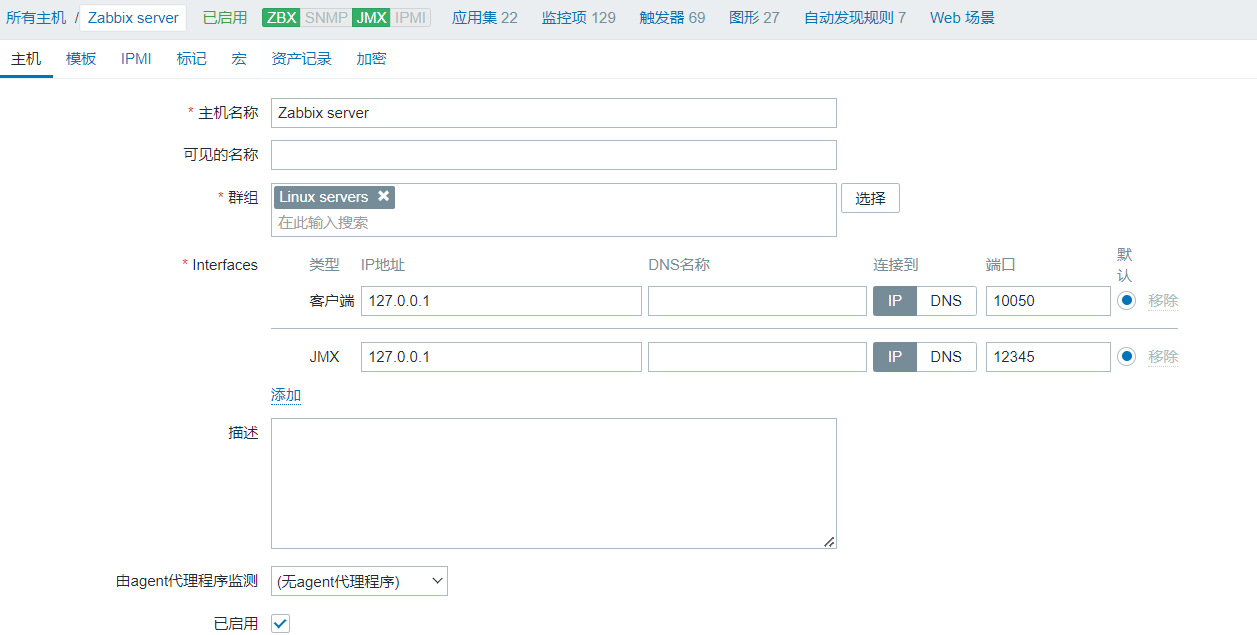The width and height of the screenshot is (1257, 635).
Task: Switch to the 宏 tab
Action: [x=239, y=59]
